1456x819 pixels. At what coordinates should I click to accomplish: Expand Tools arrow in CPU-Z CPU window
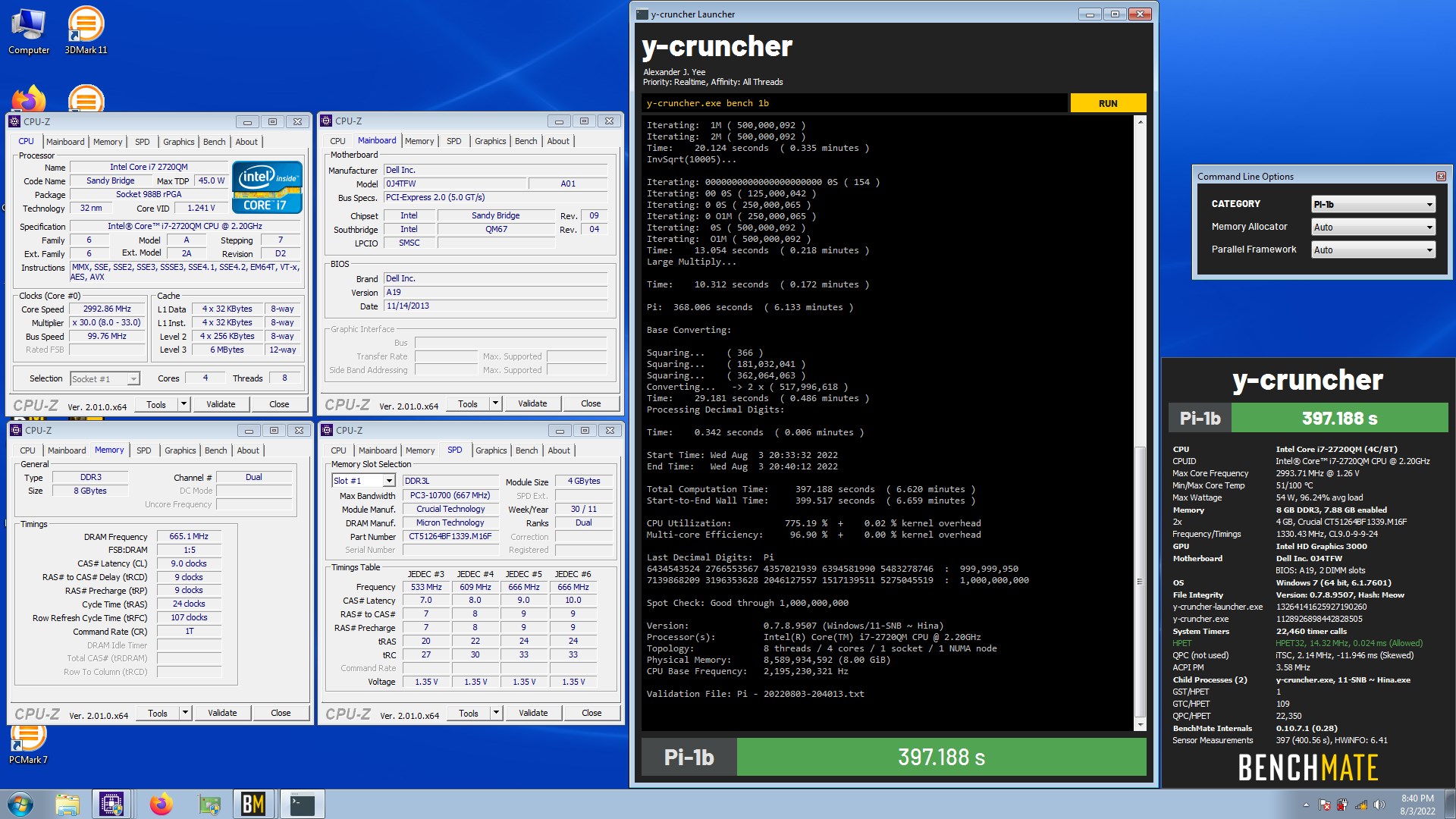184,404
